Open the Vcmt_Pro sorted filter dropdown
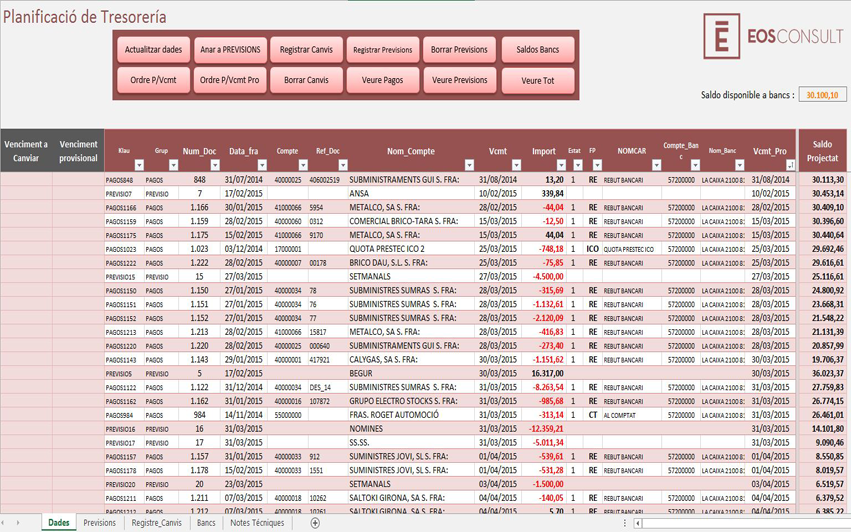The image size is (851, 532). click(789, 165)
